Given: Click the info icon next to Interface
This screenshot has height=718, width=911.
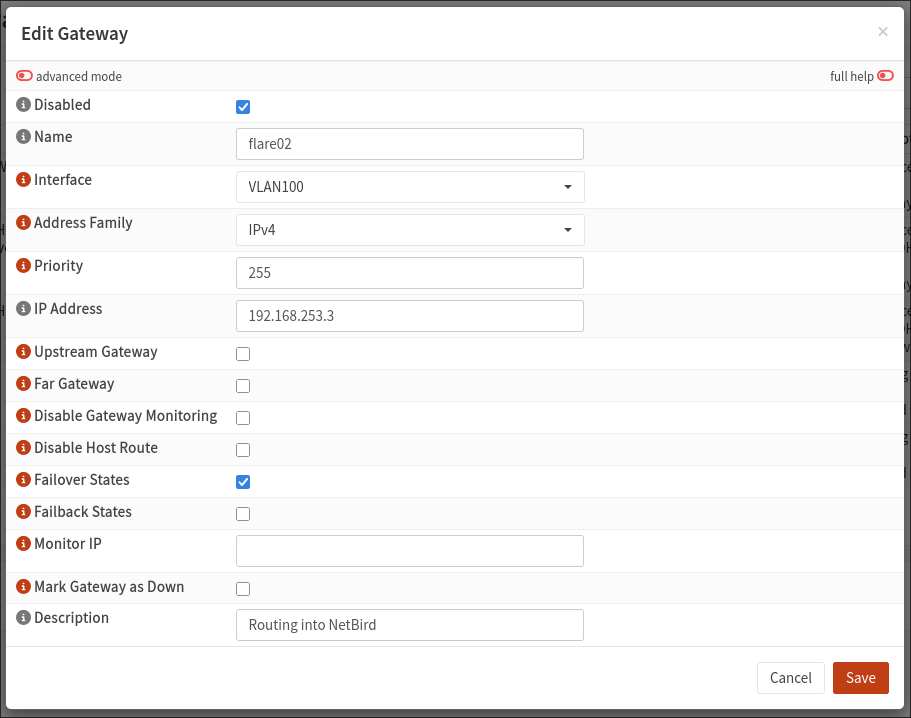Looking at the screenshot, I should [24, 181].
